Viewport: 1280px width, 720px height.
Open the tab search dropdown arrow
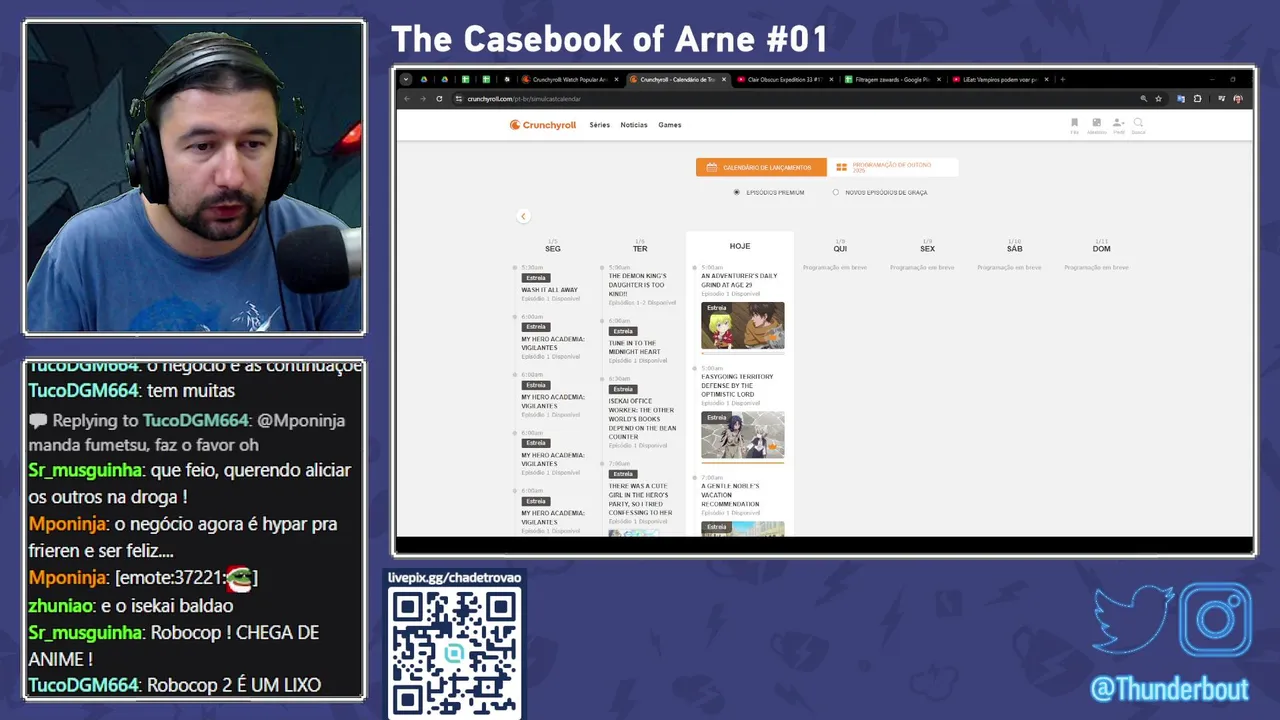[x=406, y=79]
